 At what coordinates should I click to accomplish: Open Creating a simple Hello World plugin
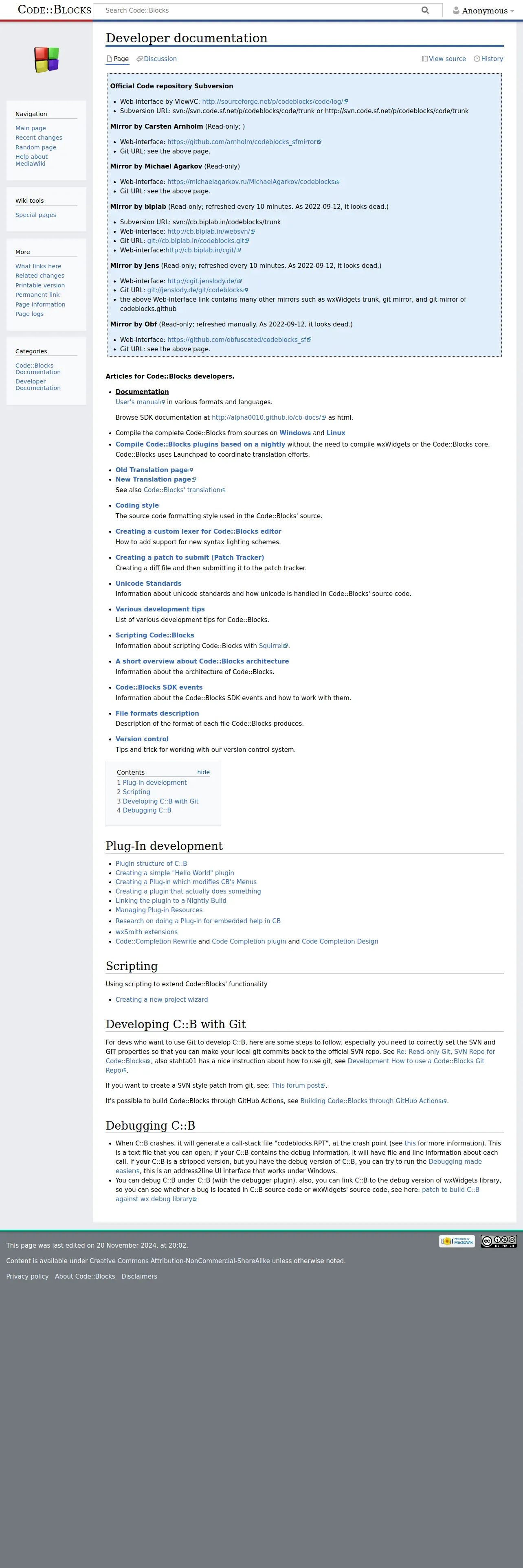point(175,873)
